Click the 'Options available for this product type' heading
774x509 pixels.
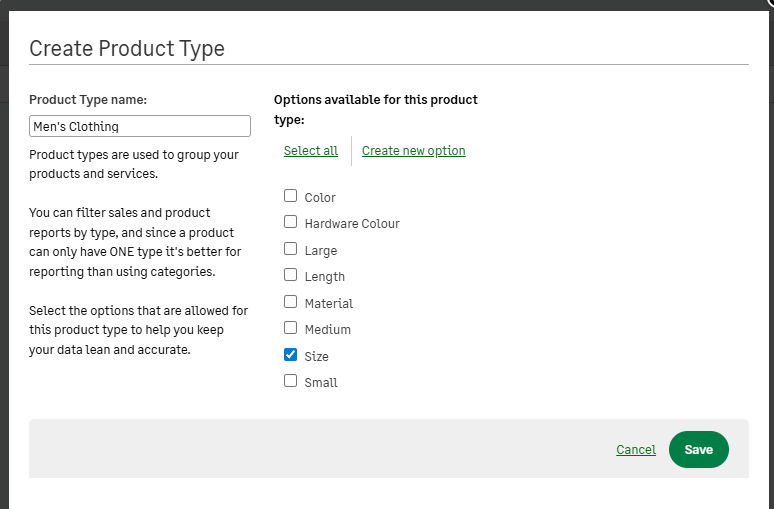click(x=376, y=110)
